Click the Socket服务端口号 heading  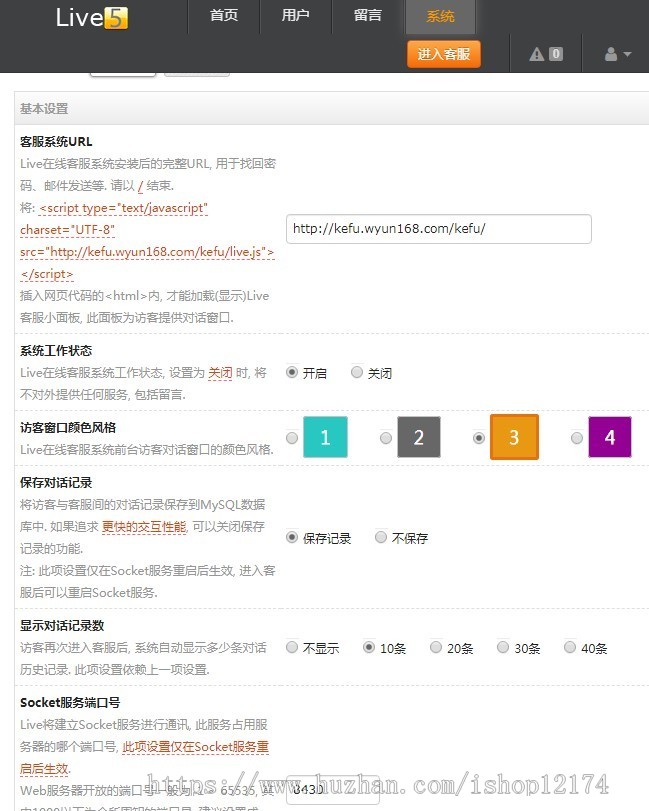point(70,702)
